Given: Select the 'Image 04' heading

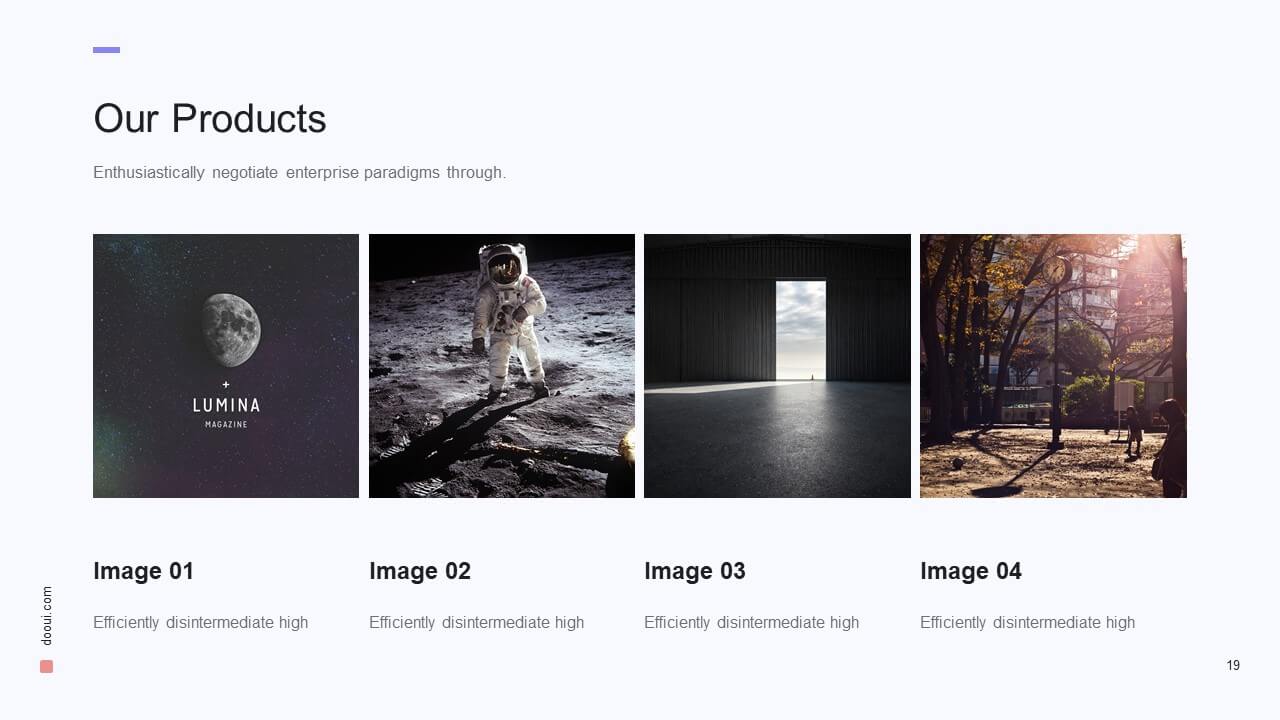Looking at the screenshot, I should click(970, 571).
